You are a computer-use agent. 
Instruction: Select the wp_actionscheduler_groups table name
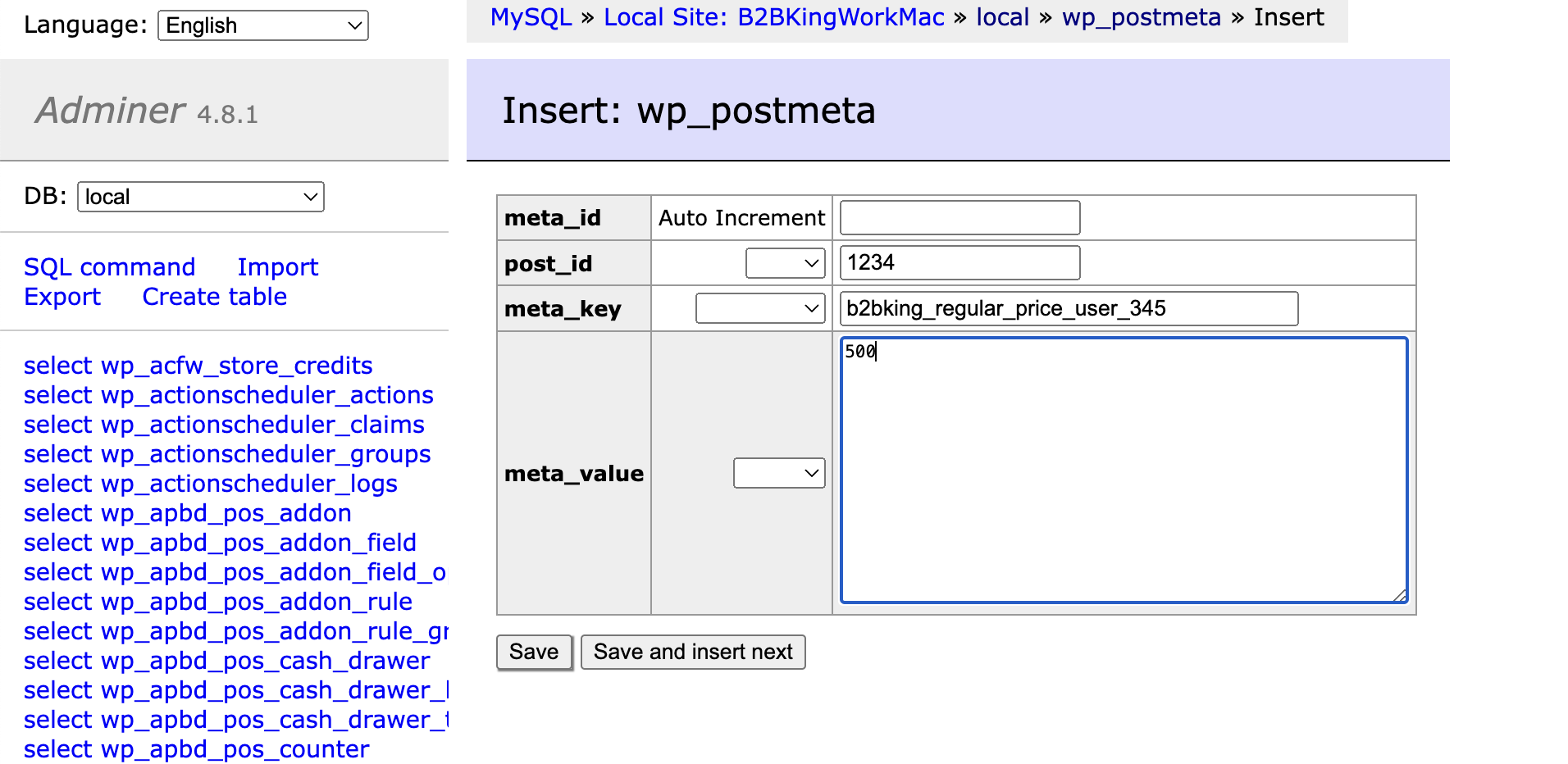pos(266,454)
